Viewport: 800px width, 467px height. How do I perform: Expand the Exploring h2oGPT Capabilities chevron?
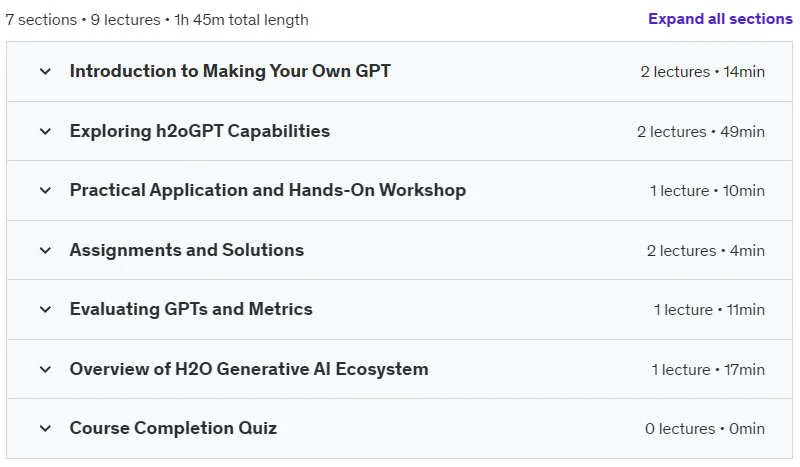[x=45, y=132]
